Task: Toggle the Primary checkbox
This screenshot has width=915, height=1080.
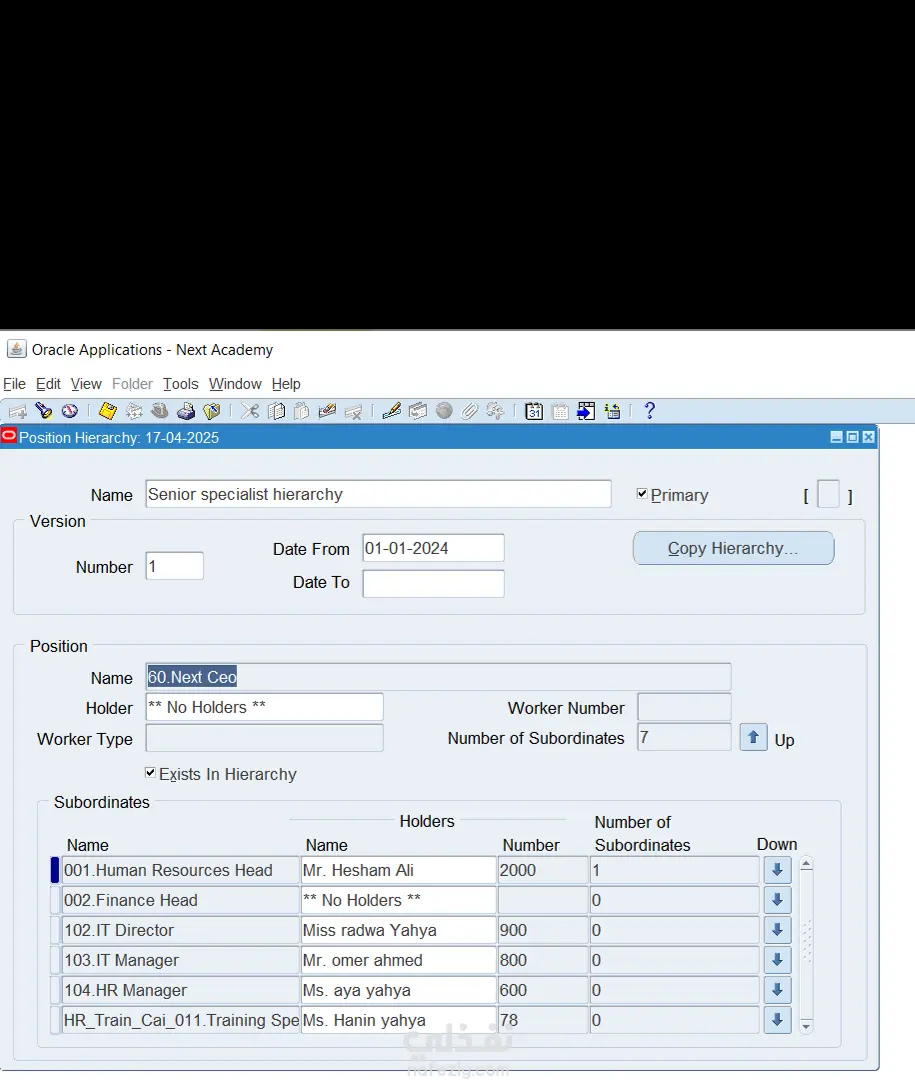Action: (642, 494)
